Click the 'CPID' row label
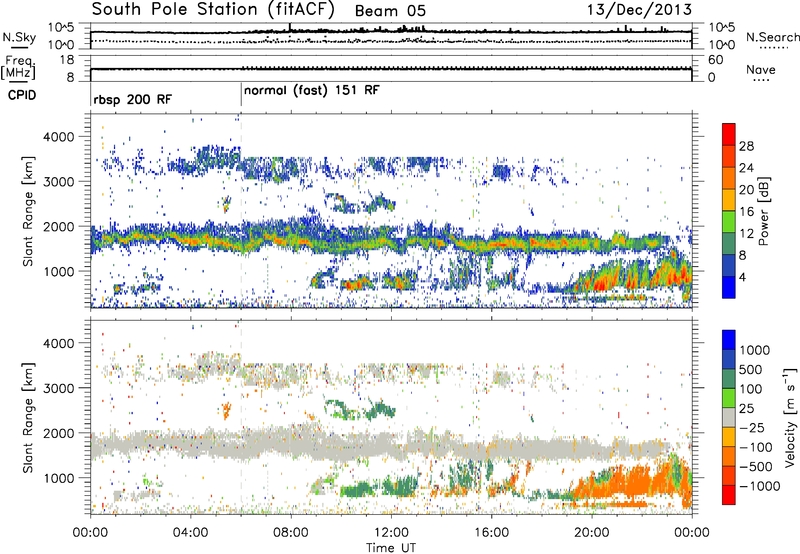This screenshot has width=800, height=554. pos(22,95)
